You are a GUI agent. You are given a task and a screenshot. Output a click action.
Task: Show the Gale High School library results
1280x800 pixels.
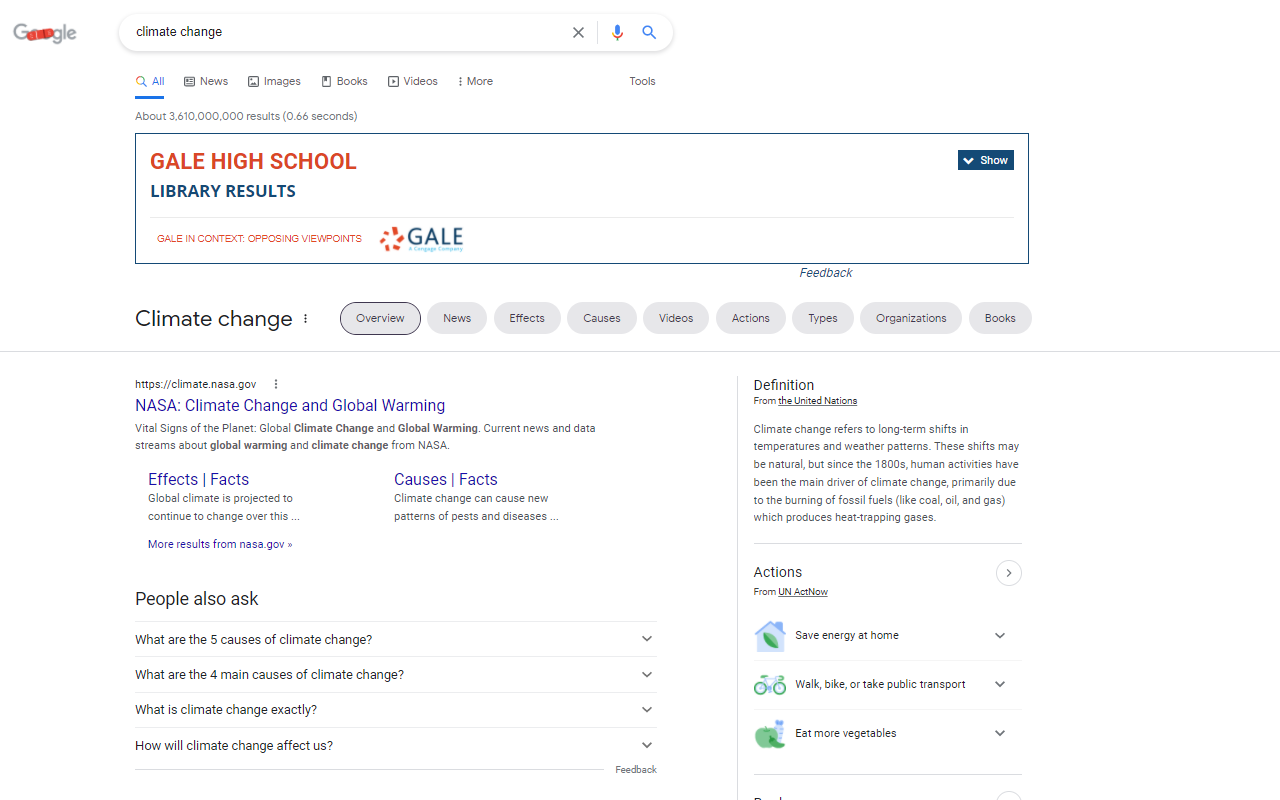click(x=985, y=160)
